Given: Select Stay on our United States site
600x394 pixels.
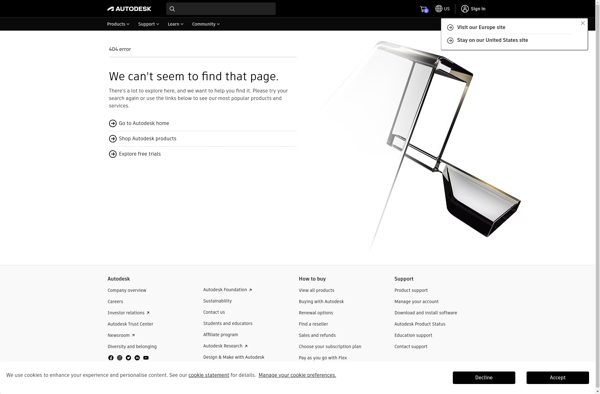Looking at the screenshot, I should (x=492, y=40).
